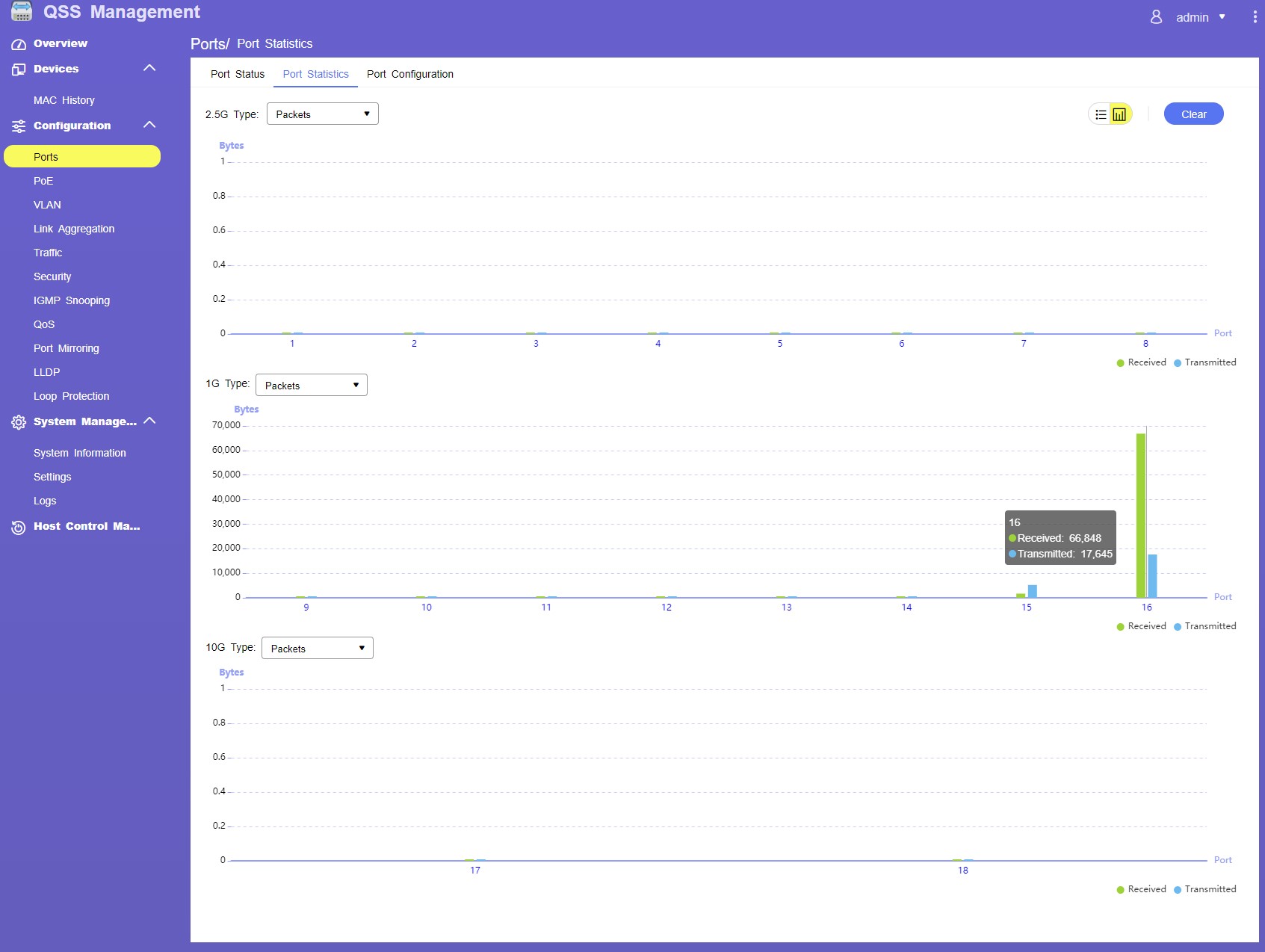Click the System Management gear icon
Viewport: 1265px width, 952px height.
(x=19, y=422)
